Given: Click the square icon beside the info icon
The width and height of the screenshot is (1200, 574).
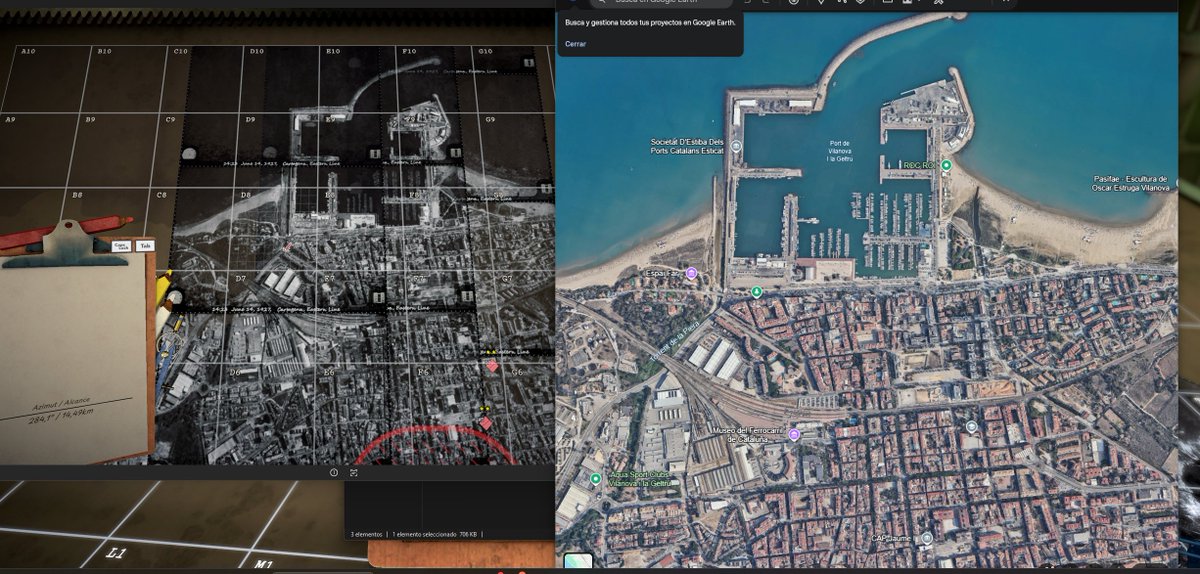Looking at the screenshot, I should click(353, 472).
